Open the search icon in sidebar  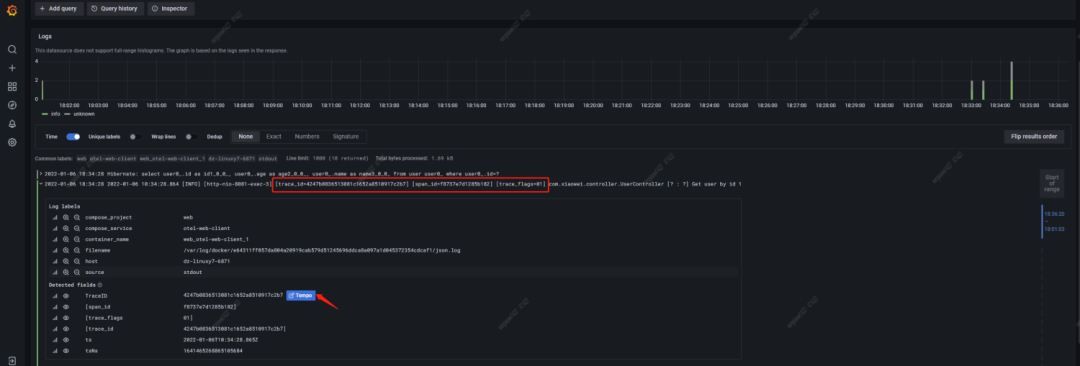[12, 50]
